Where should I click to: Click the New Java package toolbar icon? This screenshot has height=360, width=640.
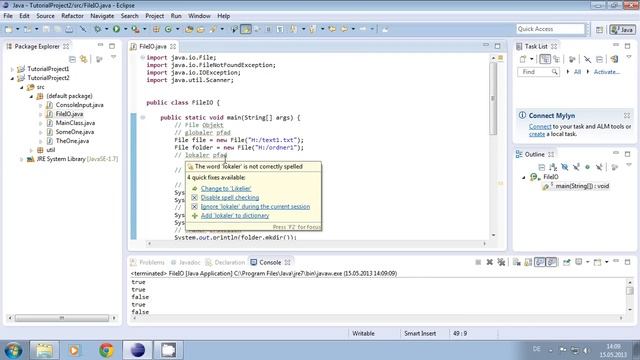(x=156, y=29)
